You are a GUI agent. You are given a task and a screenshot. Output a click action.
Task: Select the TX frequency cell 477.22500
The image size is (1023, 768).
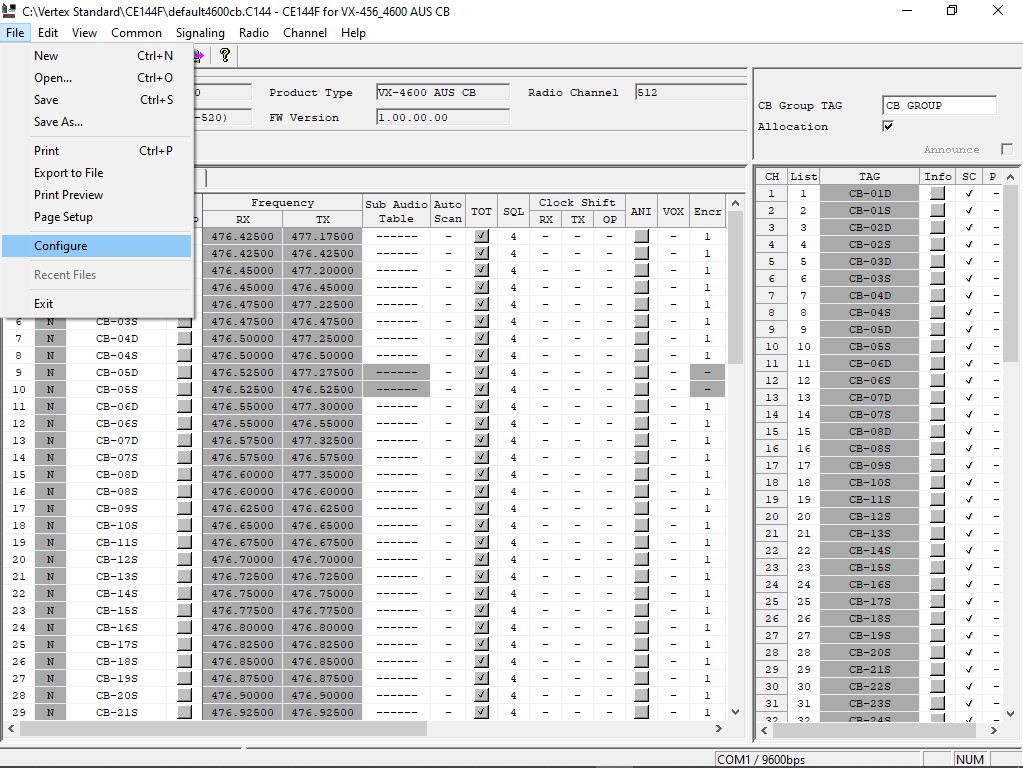click(322, 304)
